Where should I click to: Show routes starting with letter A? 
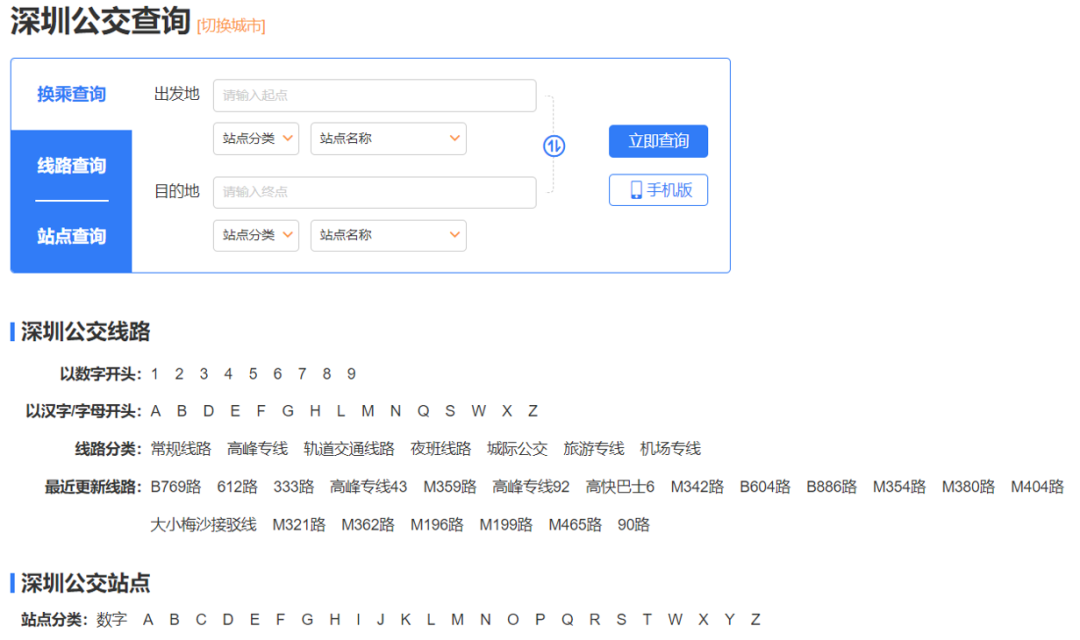pyautogui.click(x=156, y=411)
